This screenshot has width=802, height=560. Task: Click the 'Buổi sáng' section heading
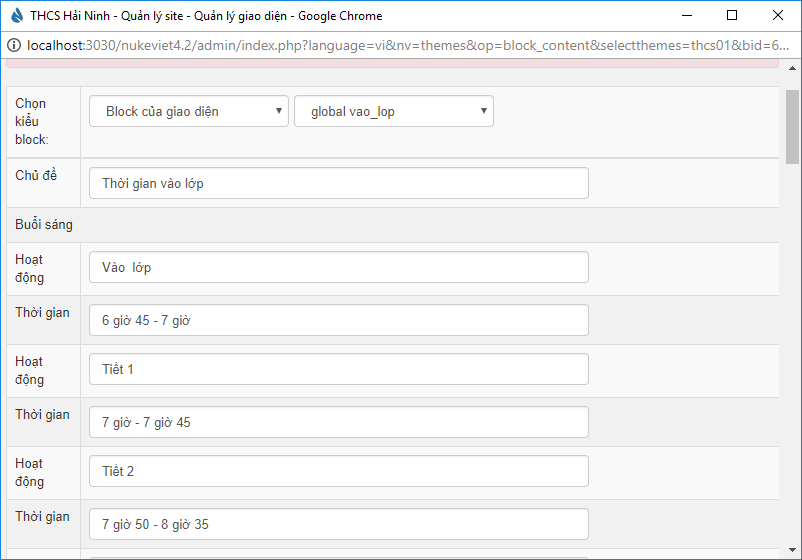44,225
